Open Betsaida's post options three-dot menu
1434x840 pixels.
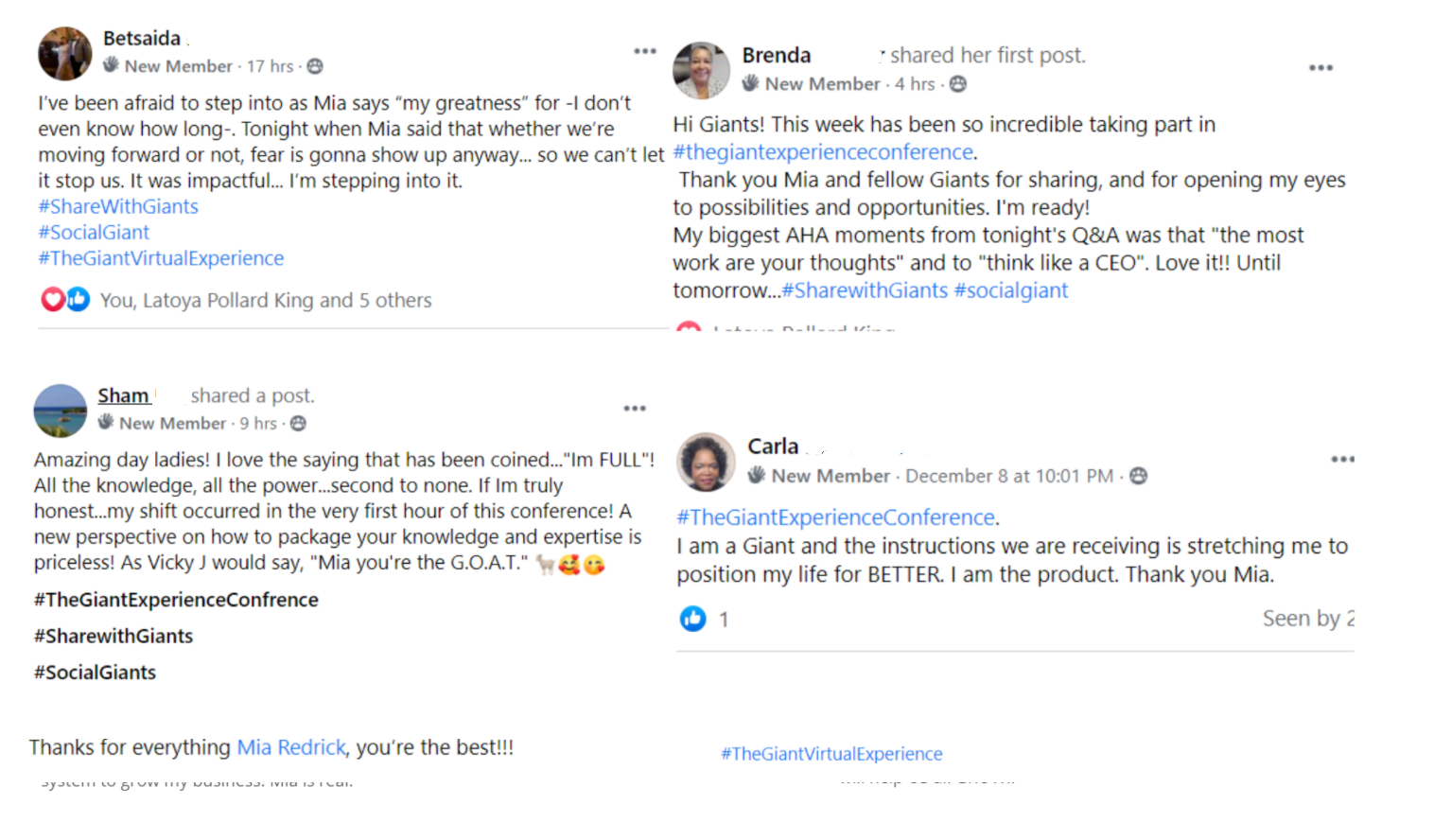click(x=645, y=51)
